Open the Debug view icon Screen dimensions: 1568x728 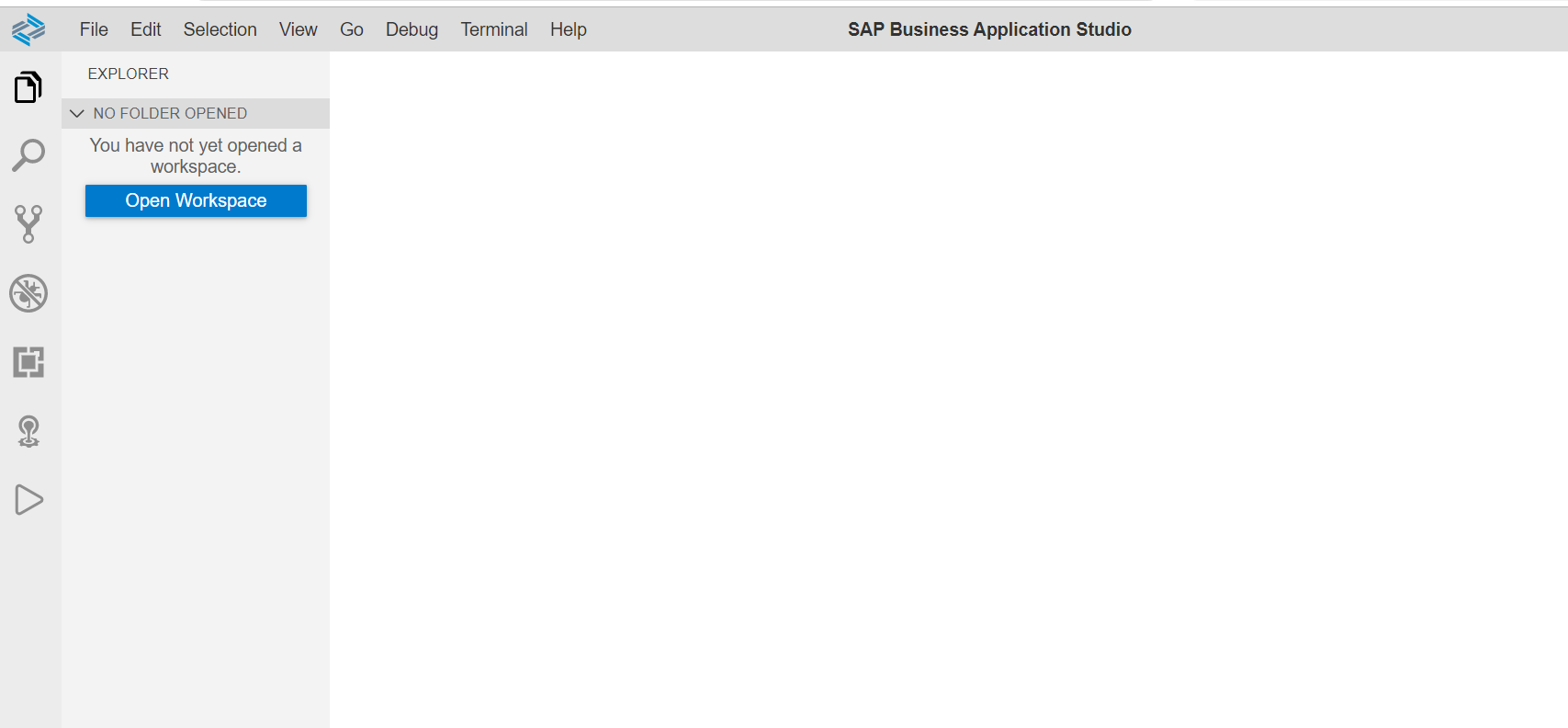point(28,293)
